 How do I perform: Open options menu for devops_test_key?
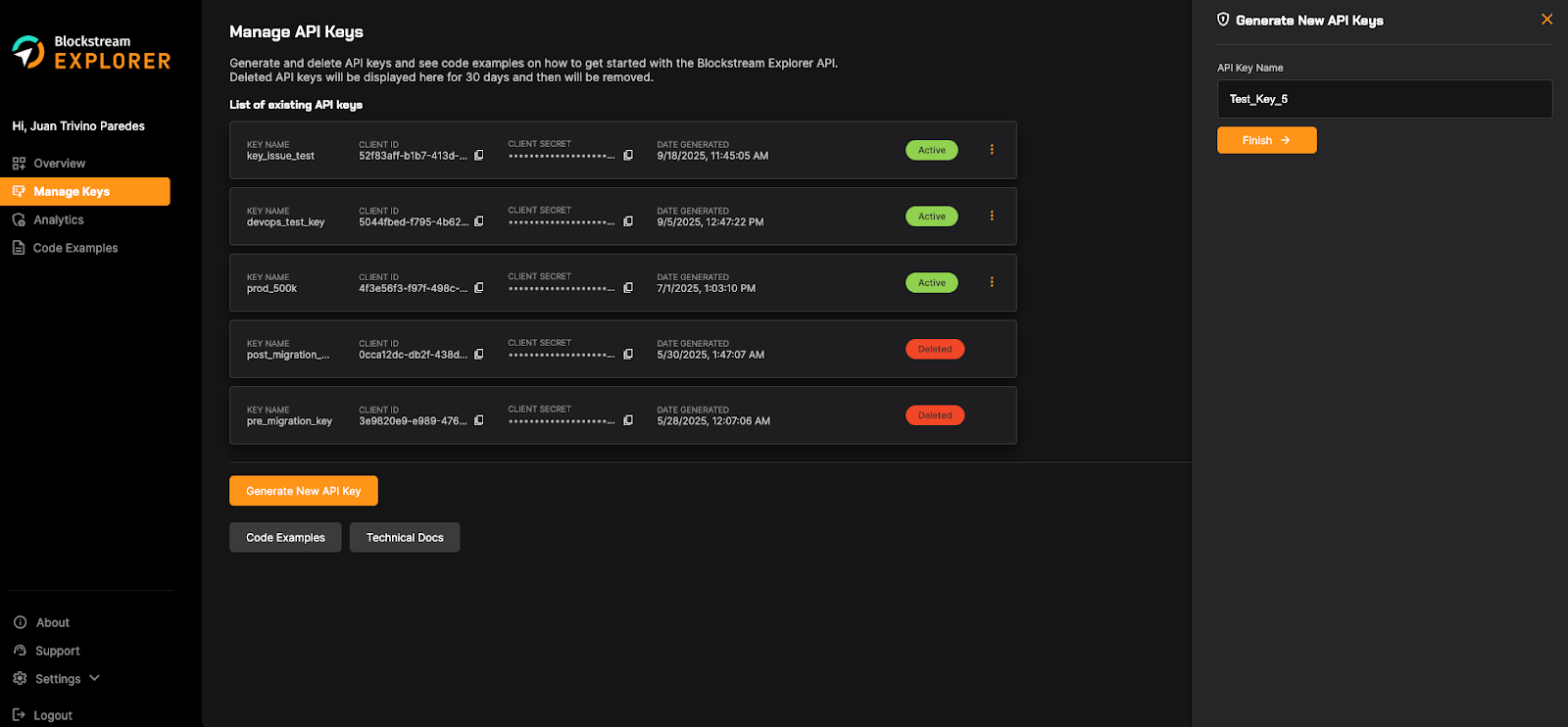click(x=992, y=216)
